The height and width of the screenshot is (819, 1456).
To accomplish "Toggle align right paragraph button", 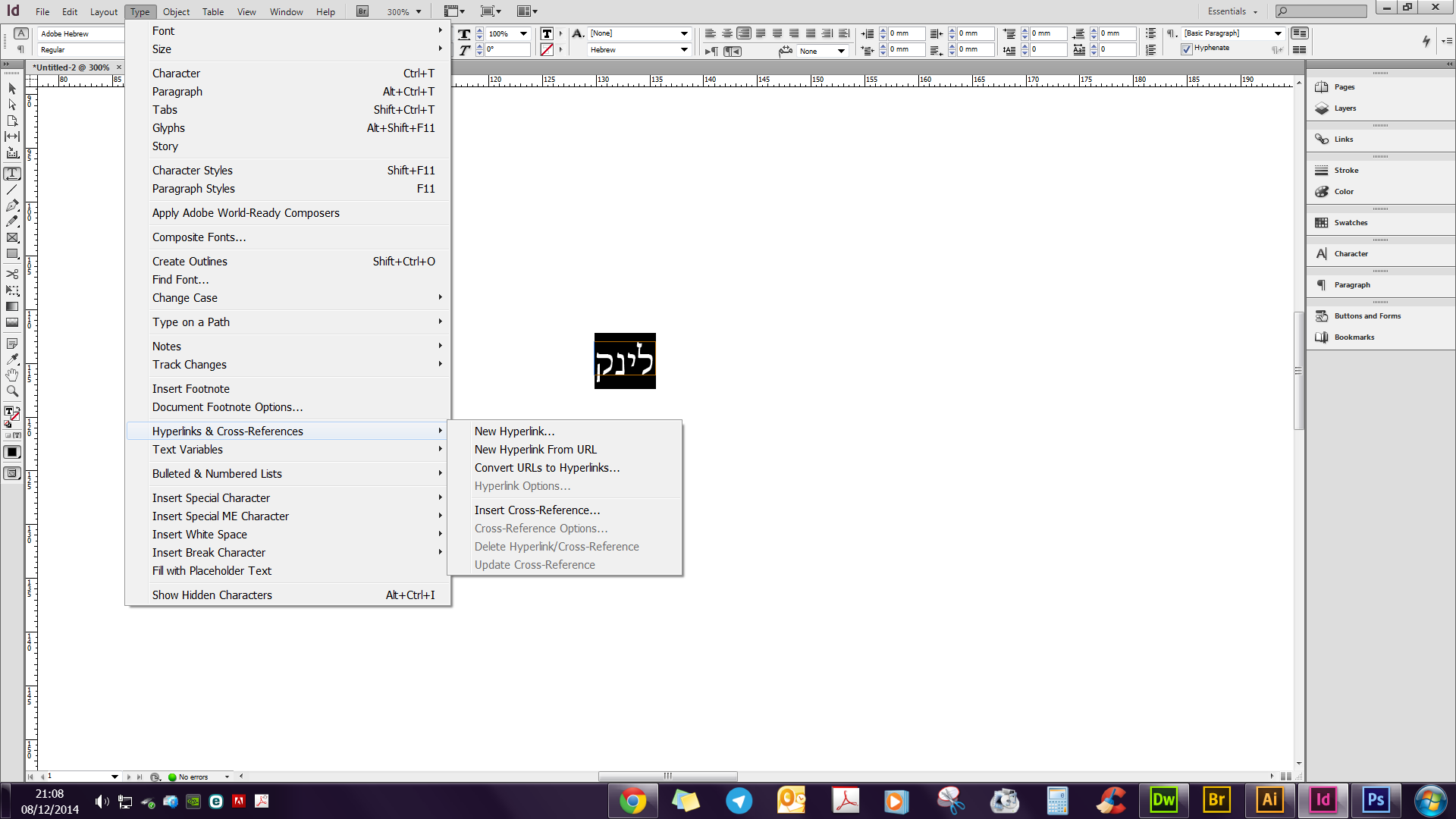I will click(744, 33).
